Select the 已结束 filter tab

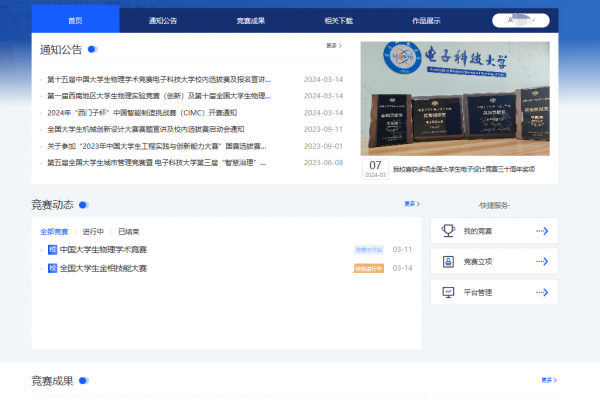pos(129,232)
